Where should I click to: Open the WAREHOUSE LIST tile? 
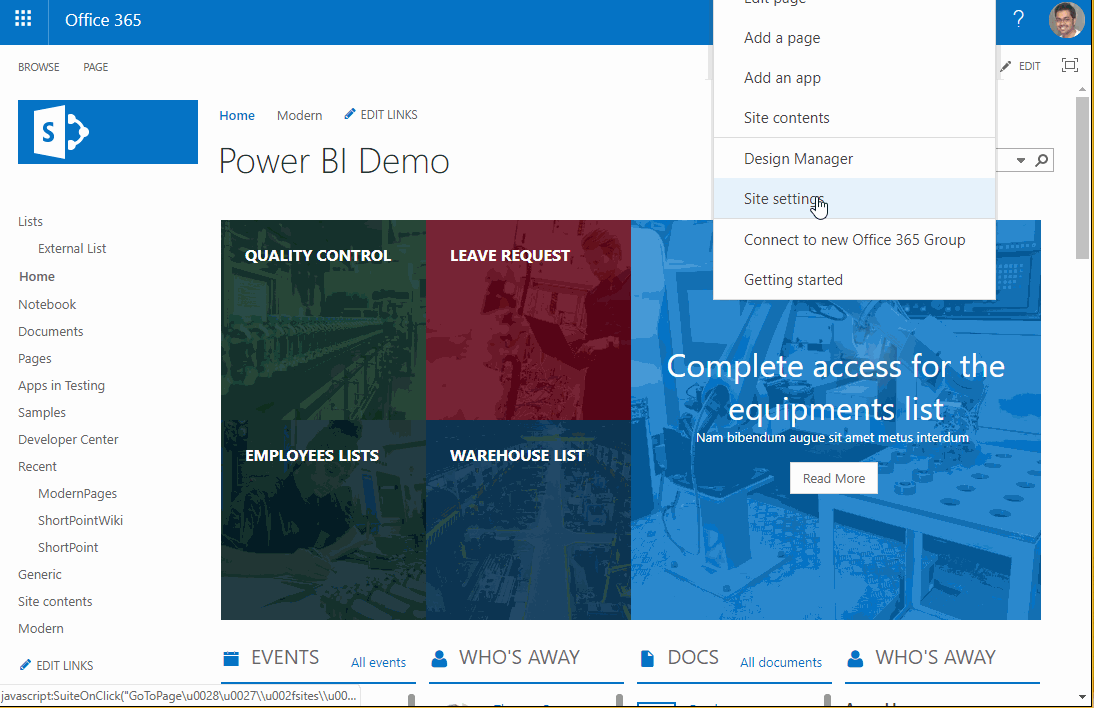pos(528,520)
